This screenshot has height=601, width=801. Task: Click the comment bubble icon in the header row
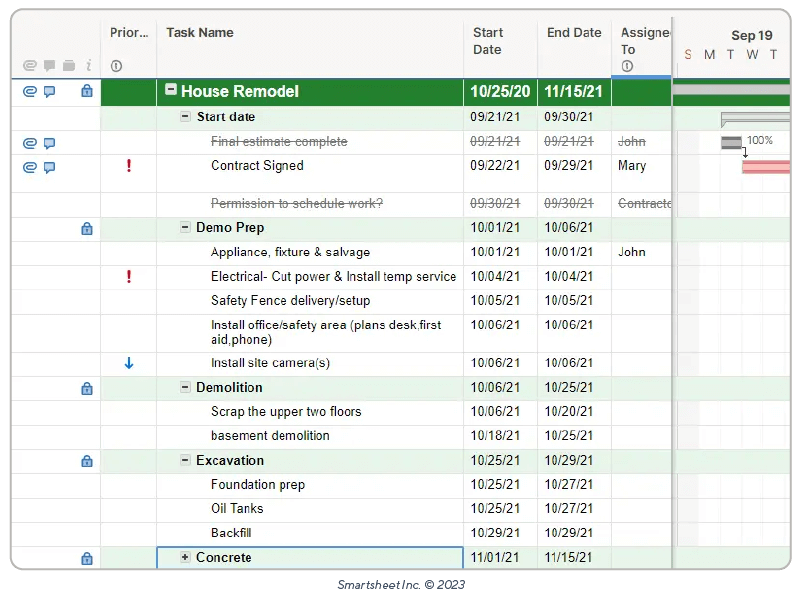(48, 64)
